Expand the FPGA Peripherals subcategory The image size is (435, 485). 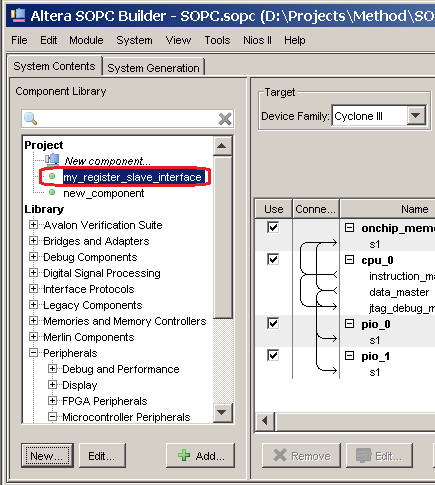click(x=52, y=400)
